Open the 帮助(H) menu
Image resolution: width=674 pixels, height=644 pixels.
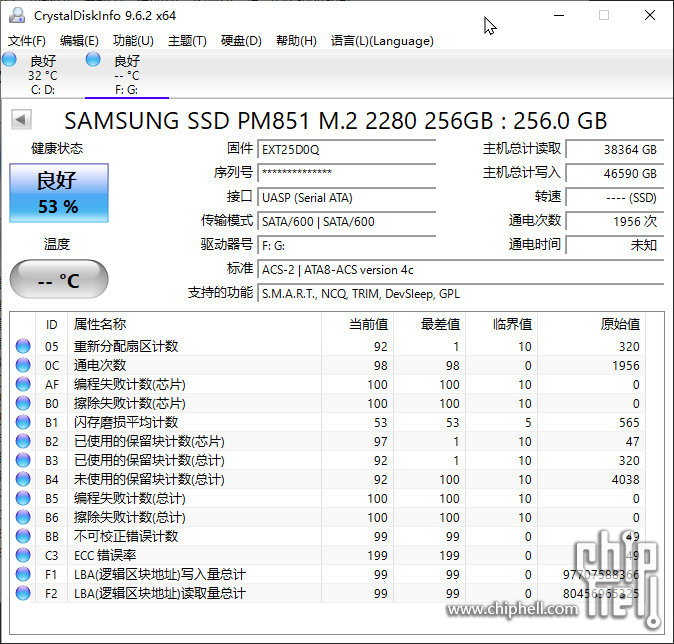tap(296, 41)
